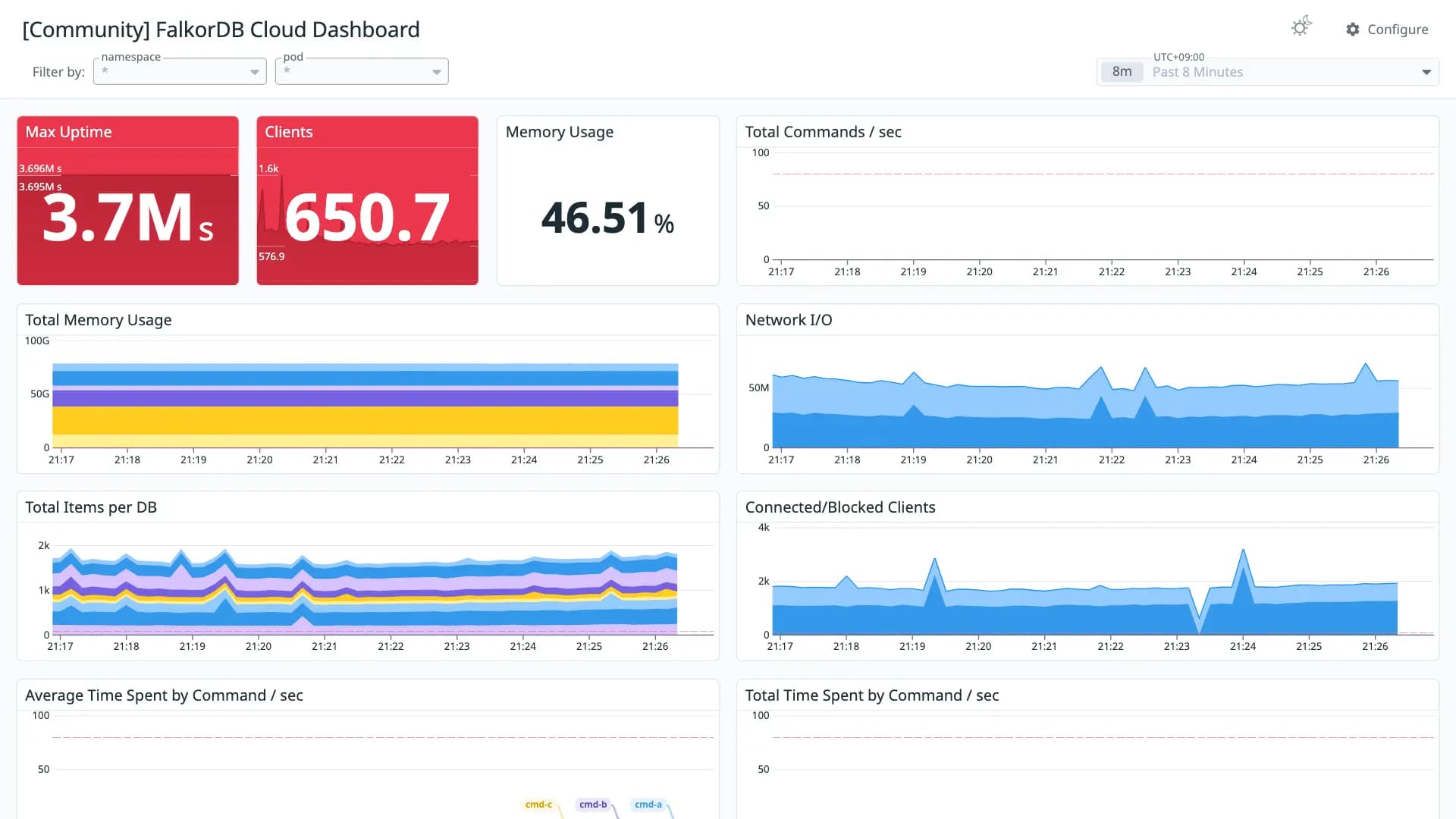This screenshot has height=819, width=1456.
Task: Click the Configure gear icon
Action: pyautogui.click(x=1353, y=30)
